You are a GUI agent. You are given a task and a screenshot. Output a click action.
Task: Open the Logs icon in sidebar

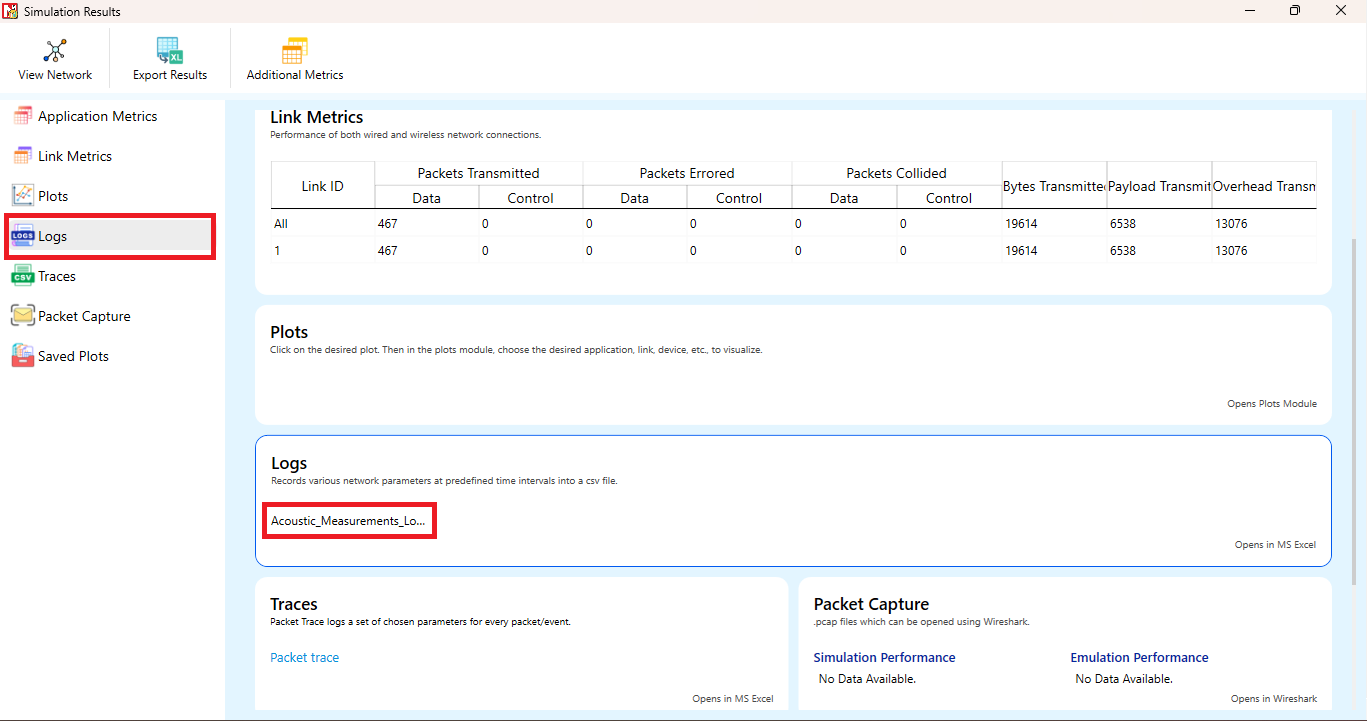click(x=23, y=236)
